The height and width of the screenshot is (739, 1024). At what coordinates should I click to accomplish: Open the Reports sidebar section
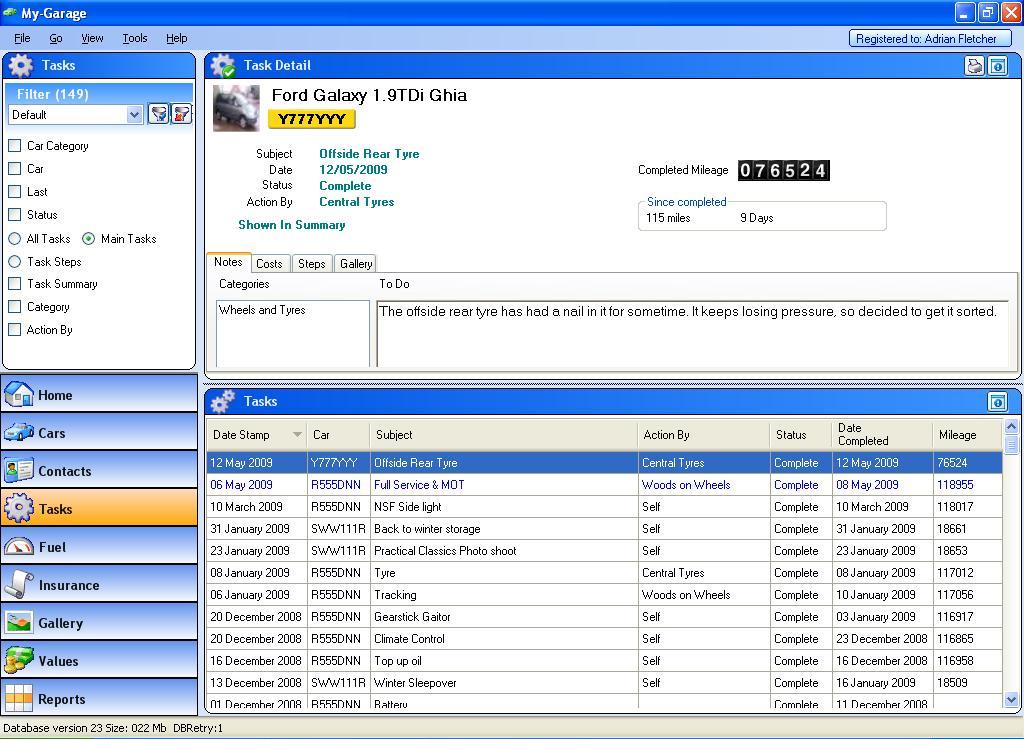pyautogui.click(x=99, y=699)
